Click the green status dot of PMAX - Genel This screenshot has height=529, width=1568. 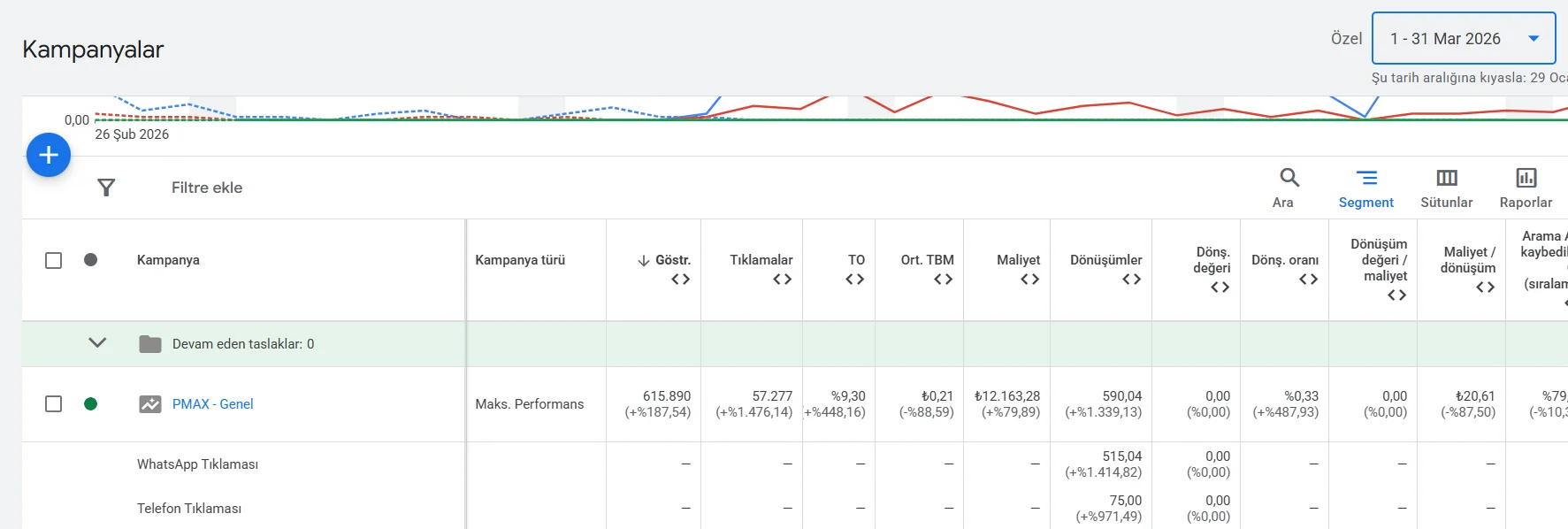90,404
